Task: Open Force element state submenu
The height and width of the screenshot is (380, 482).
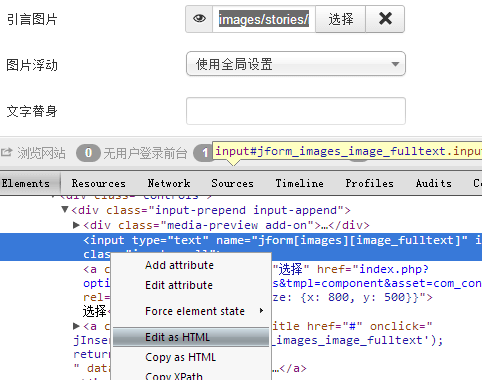Action: point(191,311)
